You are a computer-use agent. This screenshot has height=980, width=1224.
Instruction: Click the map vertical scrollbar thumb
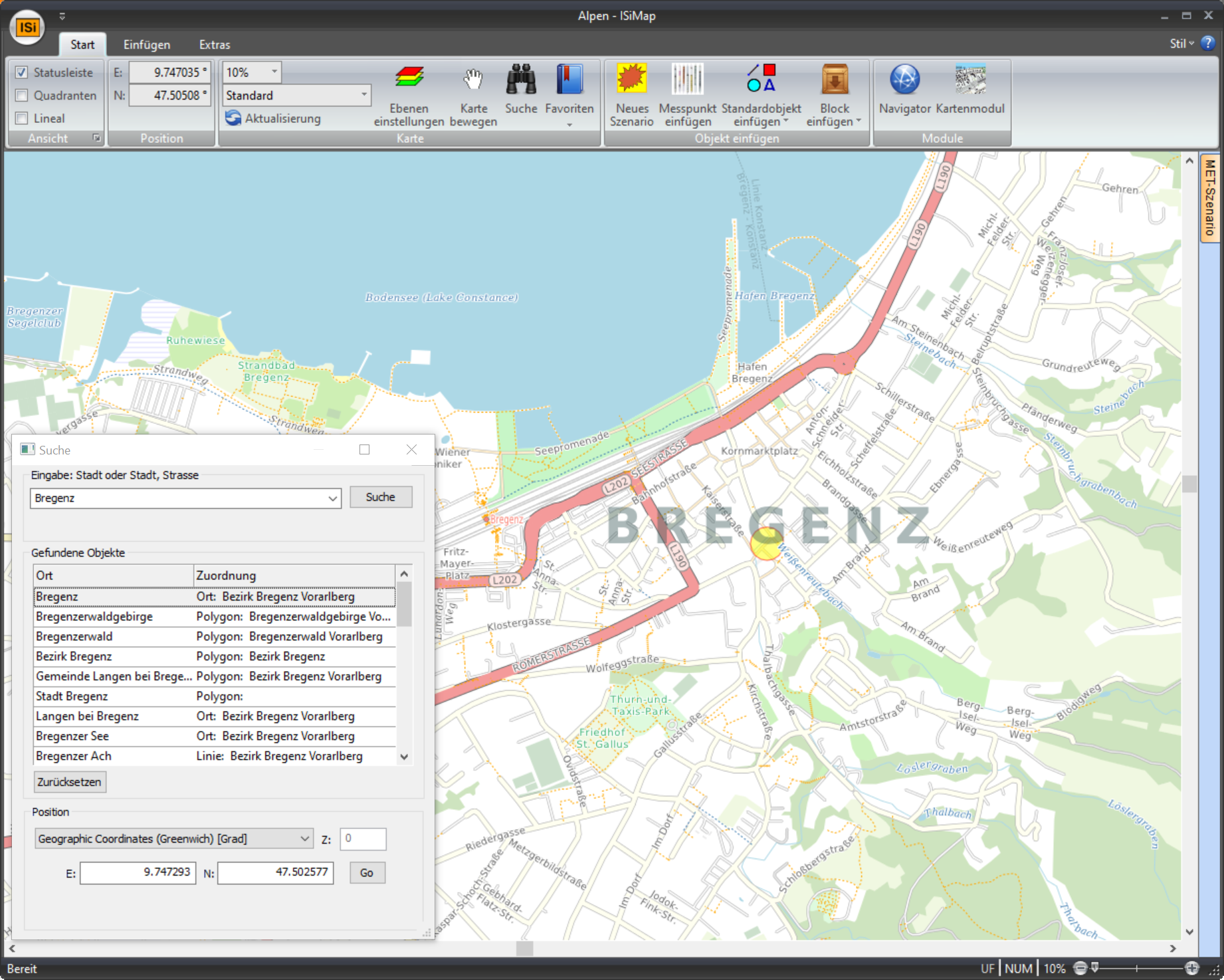pos(1189,483)
